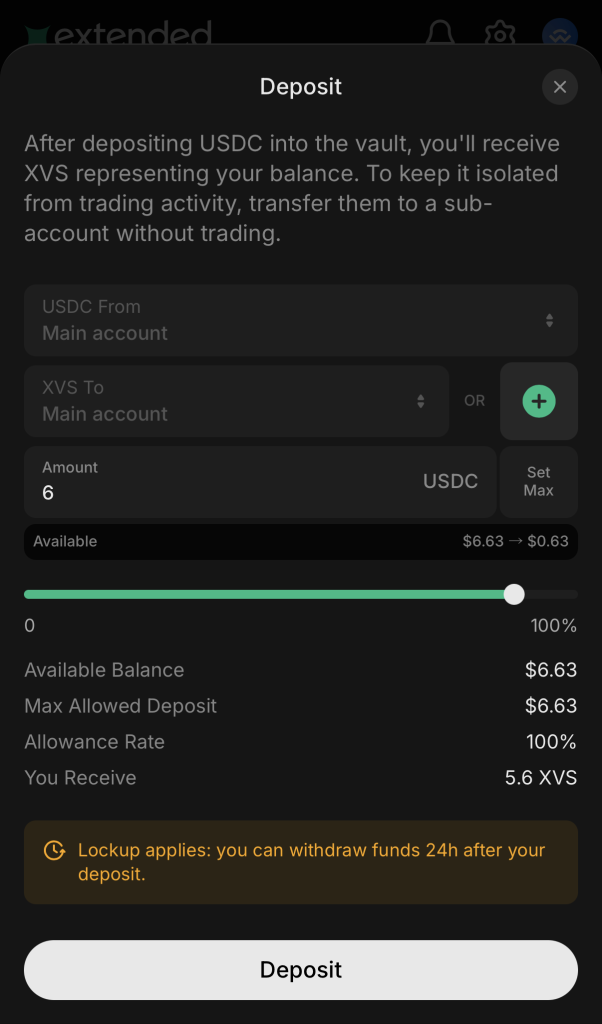602x1024 pixels.
Task: Open the XVS To account dropdown
Action: click(236, 401)
